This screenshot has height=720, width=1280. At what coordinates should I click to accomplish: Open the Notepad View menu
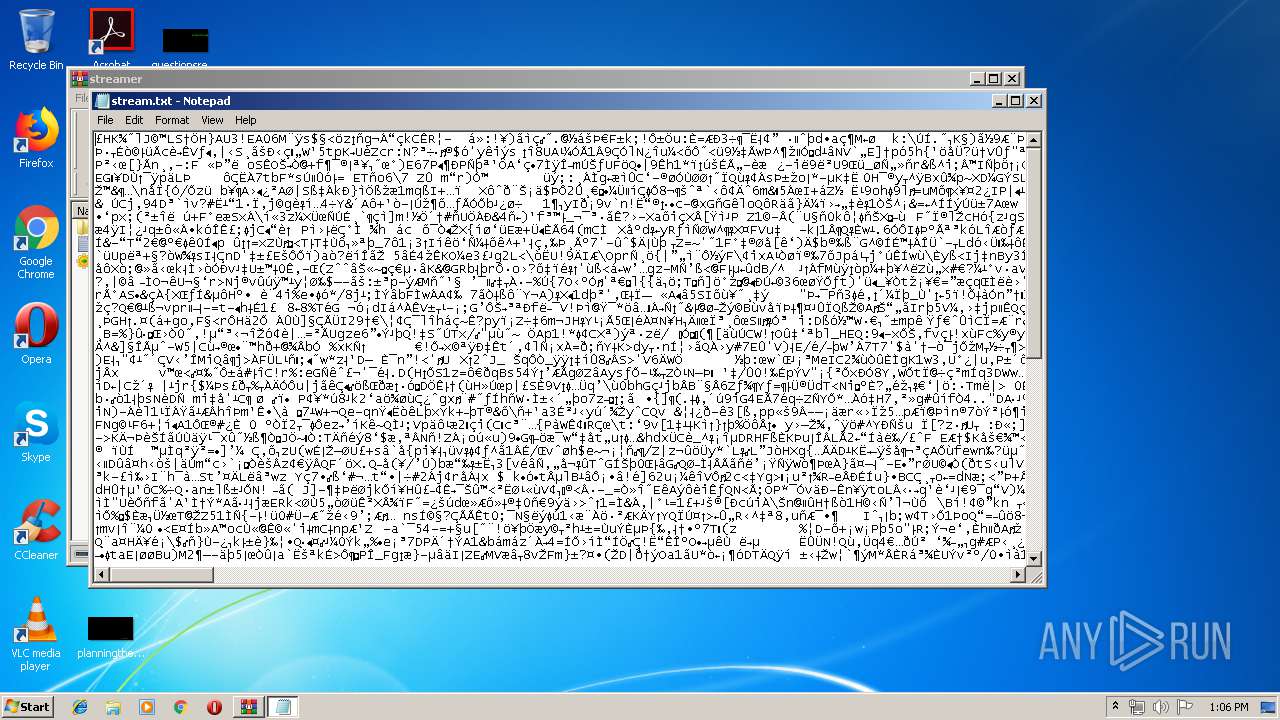tap(212, 120)
